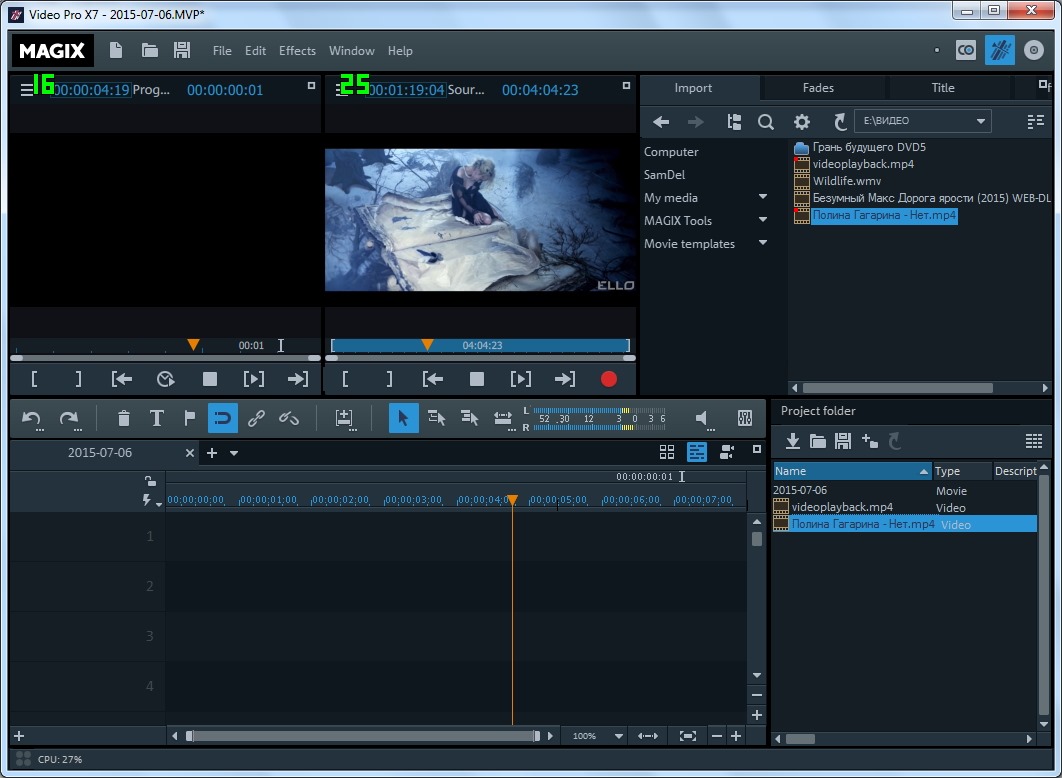The width and height of the screenshot is (1062, 778).
Task: Click the orange playhead on timeline ruler
Action: tap(512, 499)
